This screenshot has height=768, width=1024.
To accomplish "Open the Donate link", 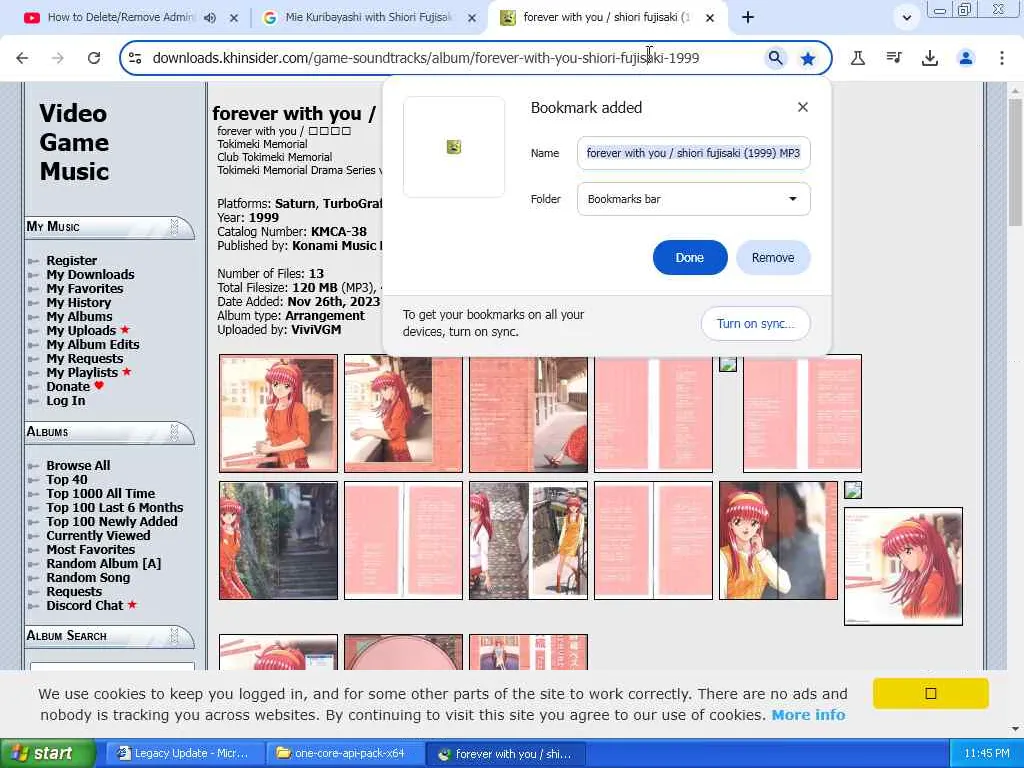I will [68, 387].
